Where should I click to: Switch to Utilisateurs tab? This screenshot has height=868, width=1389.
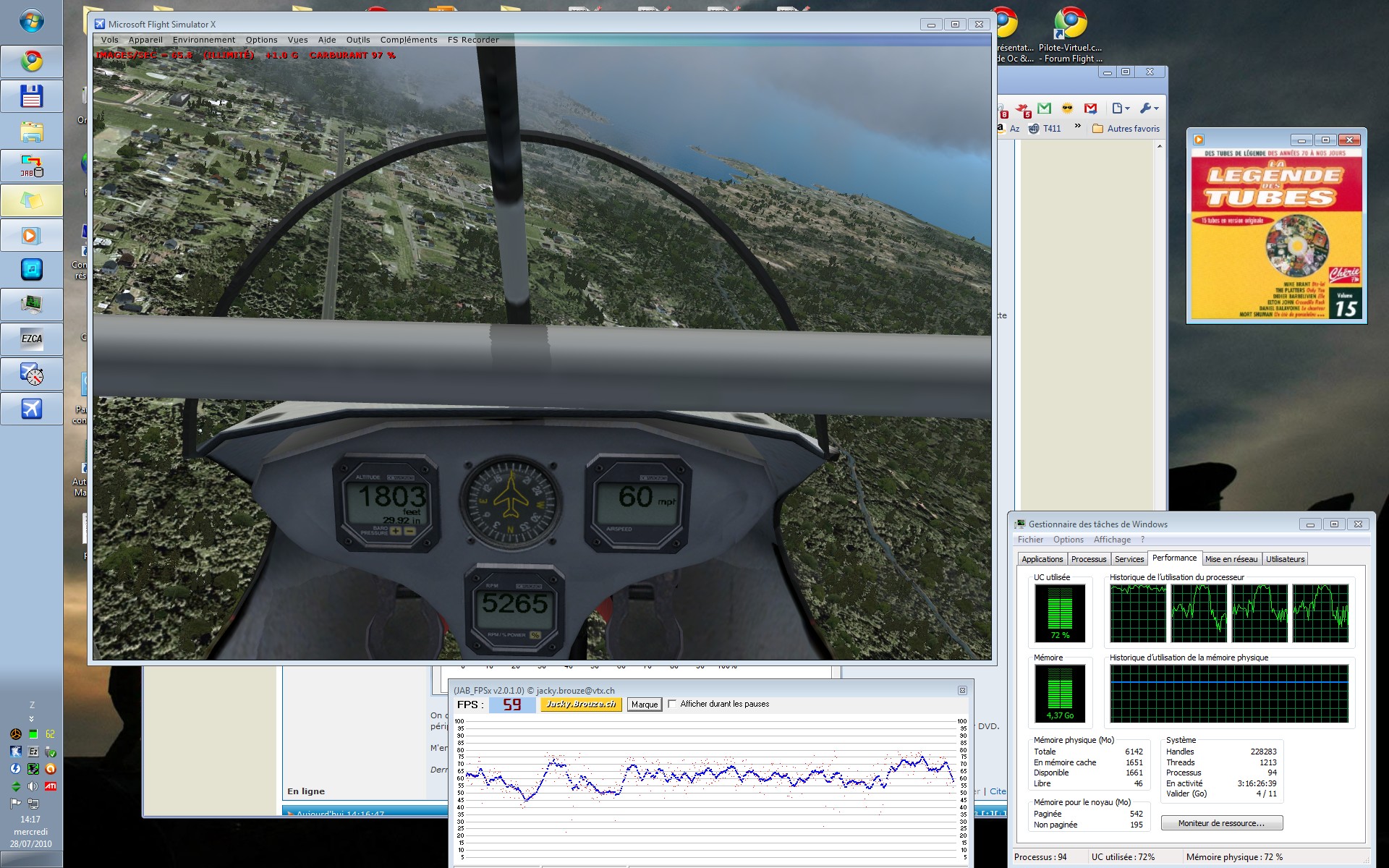(1285, 559)
